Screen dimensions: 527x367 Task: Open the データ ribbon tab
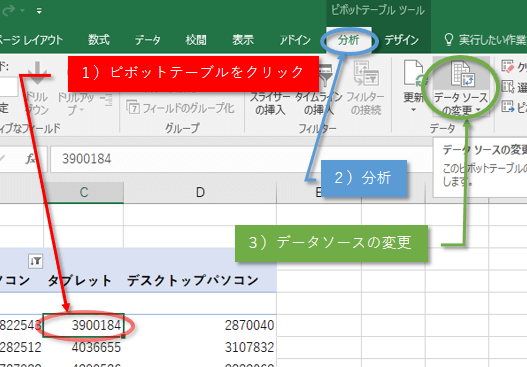[148, 40]
